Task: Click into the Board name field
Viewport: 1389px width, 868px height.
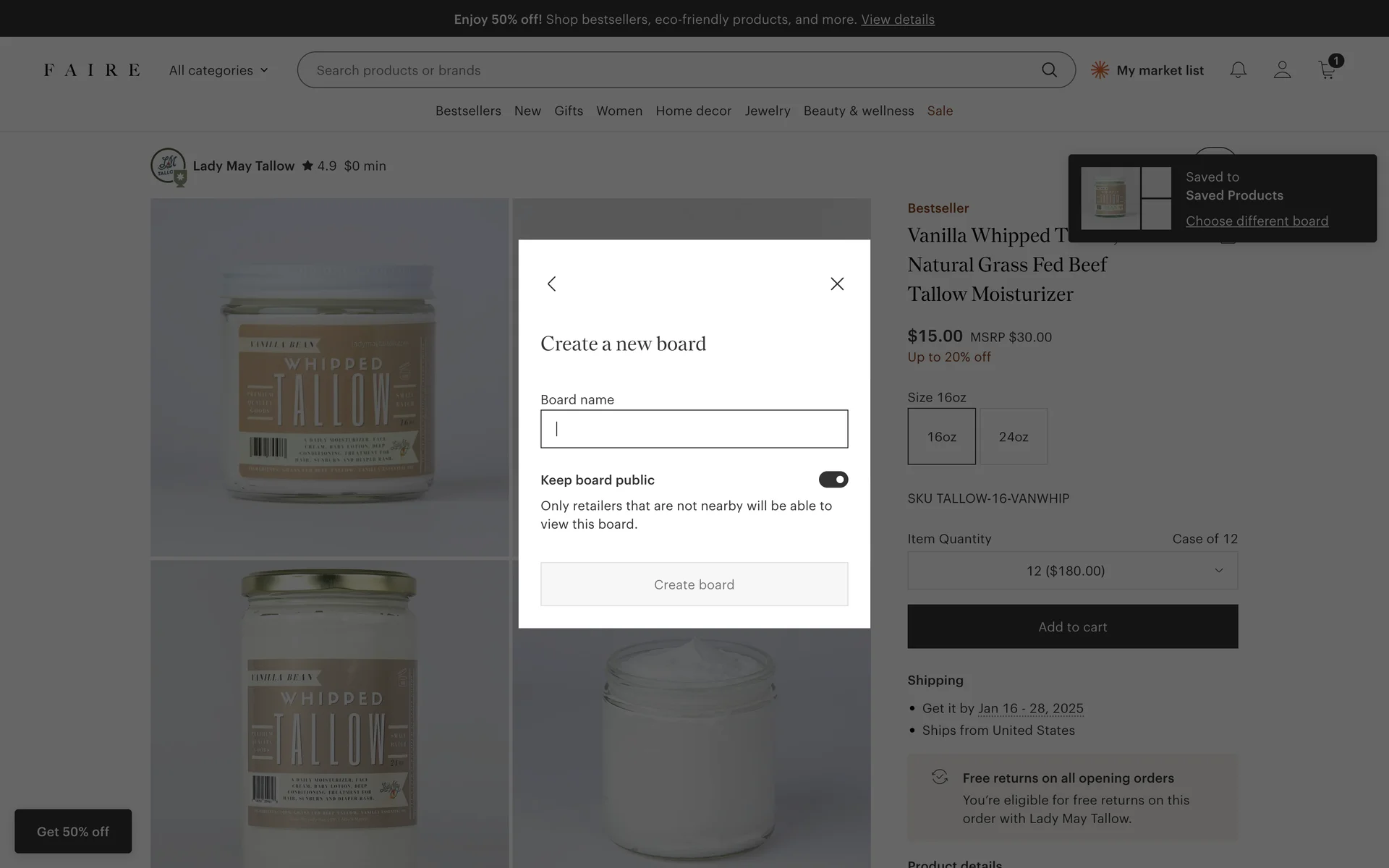Action: (694, 429)
